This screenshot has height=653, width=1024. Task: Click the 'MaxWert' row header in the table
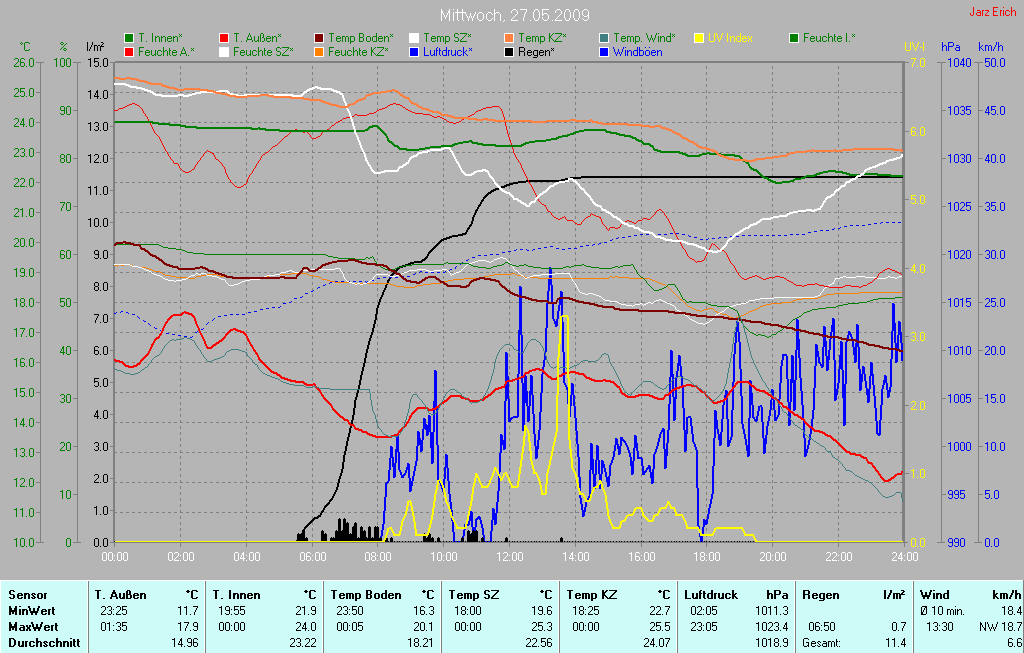pos(33,627)
